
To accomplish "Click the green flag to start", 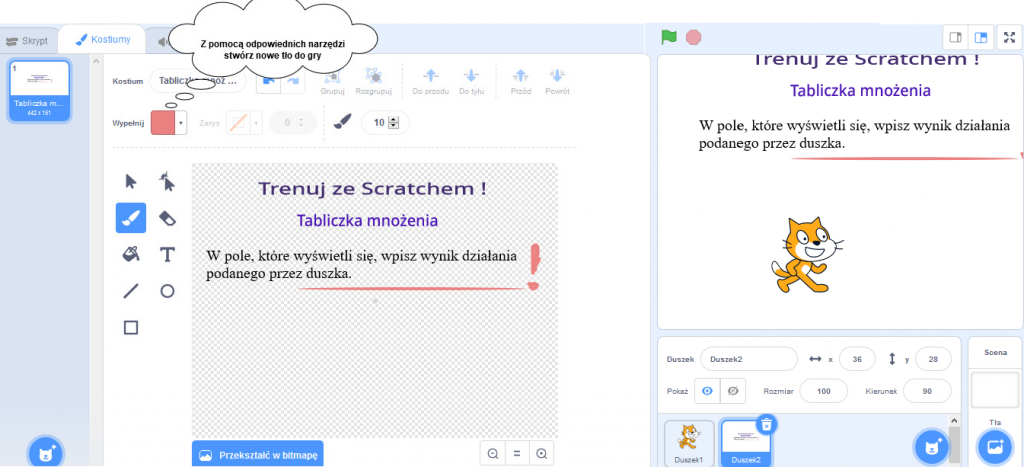I will pos(669,37).
